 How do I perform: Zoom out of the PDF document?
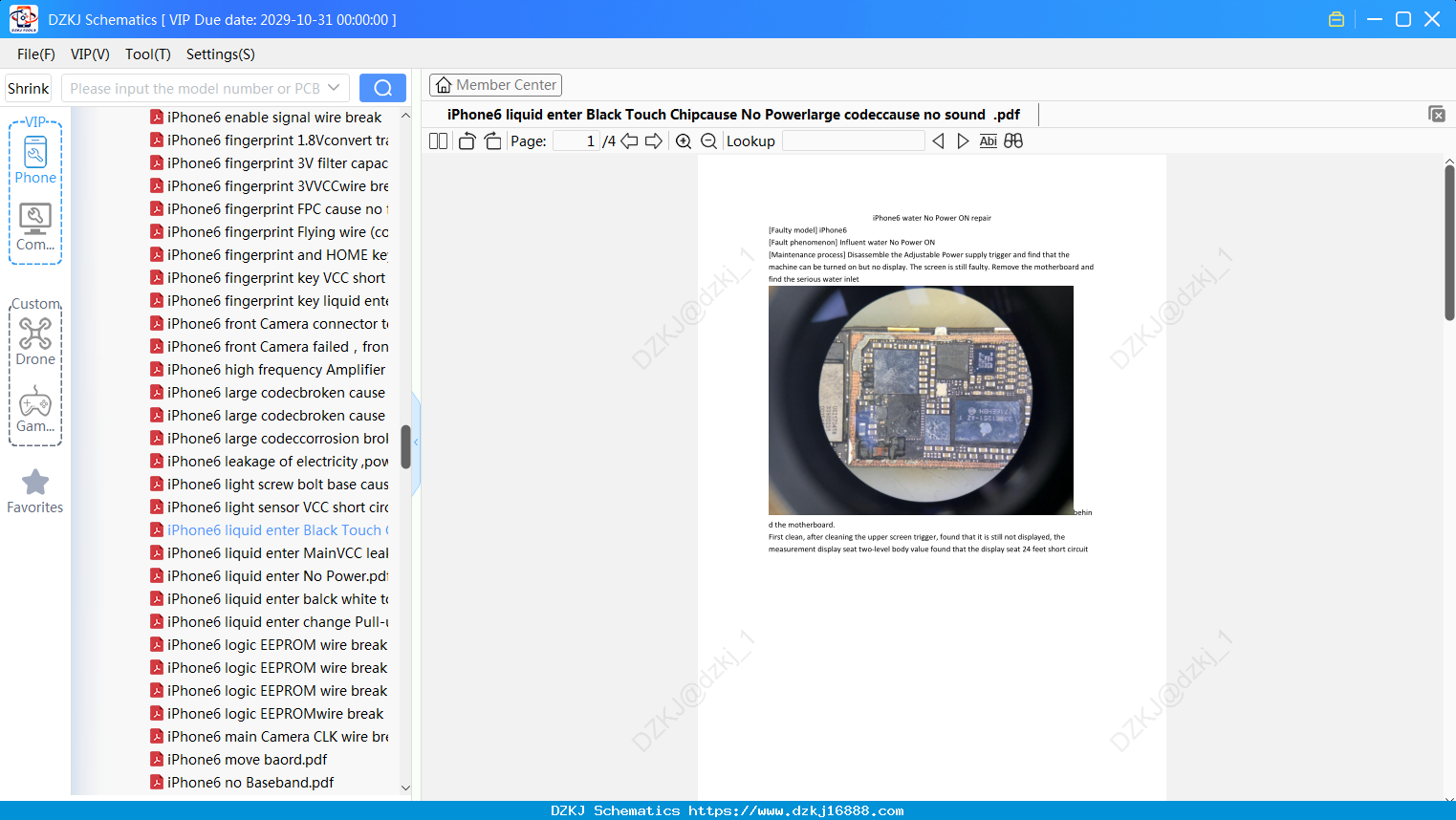click(x=708, y=141)
